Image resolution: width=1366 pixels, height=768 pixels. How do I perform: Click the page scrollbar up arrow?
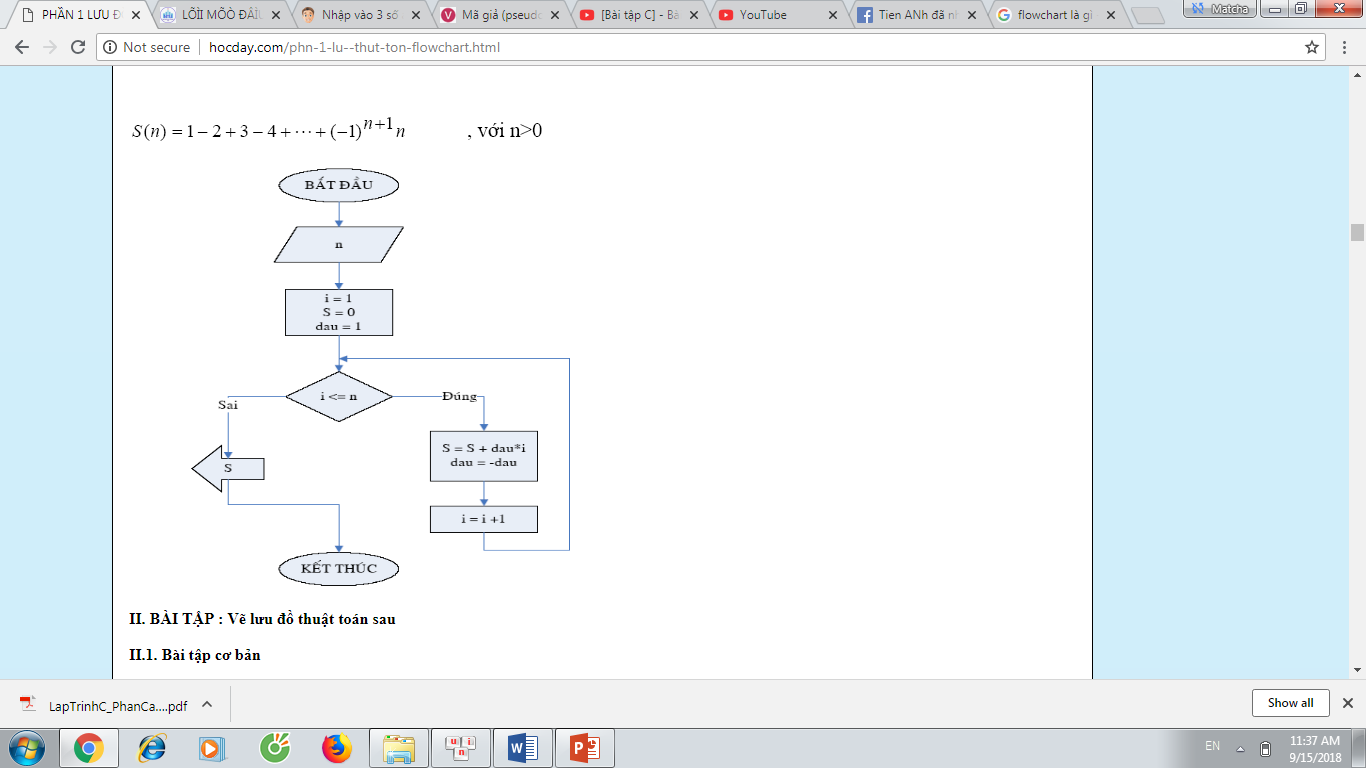(x=1357, y=74)
